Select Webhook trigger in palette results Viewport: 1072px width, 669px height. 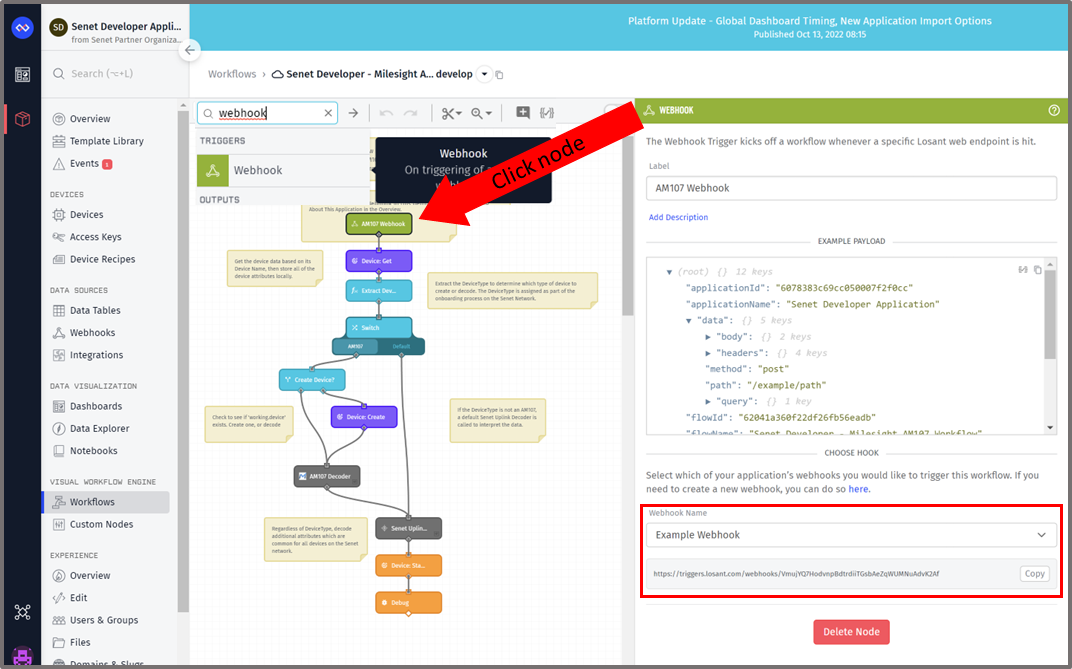(x=283, y=171)
